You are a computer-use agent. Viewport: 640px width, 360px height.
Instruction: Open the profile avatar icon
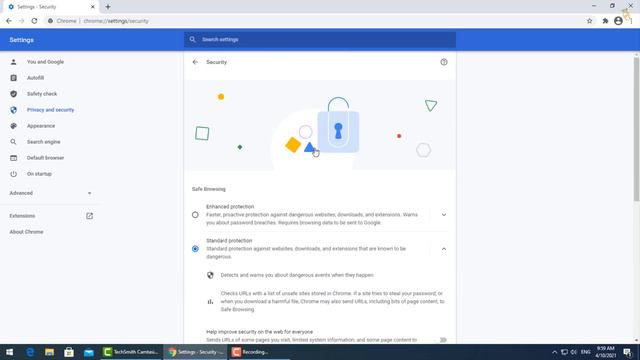point(618,21)
